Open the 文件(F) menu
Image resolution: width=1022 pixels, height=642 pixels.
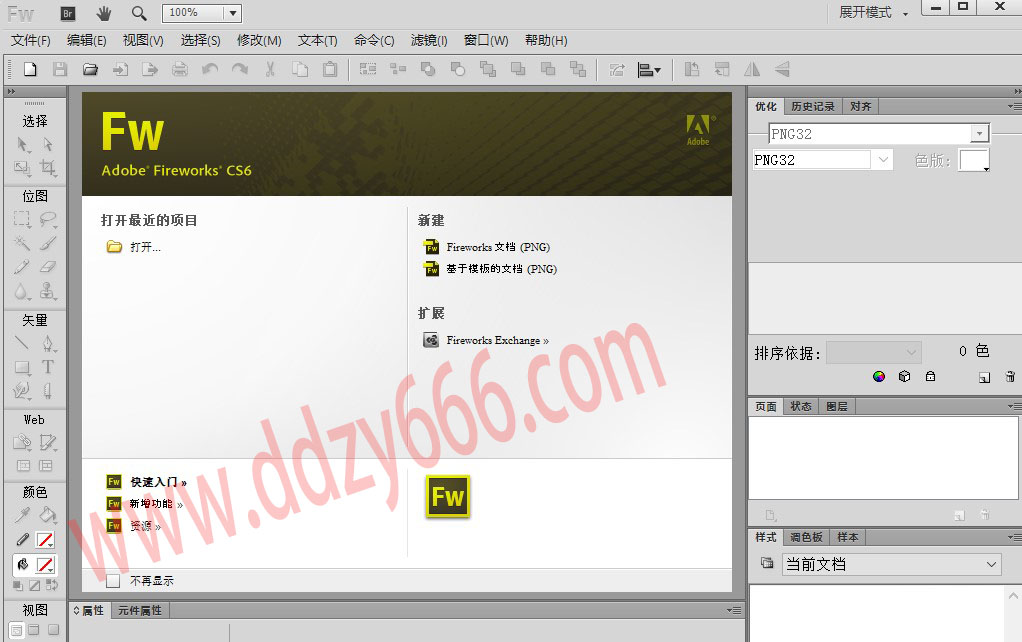coord(31,40)
